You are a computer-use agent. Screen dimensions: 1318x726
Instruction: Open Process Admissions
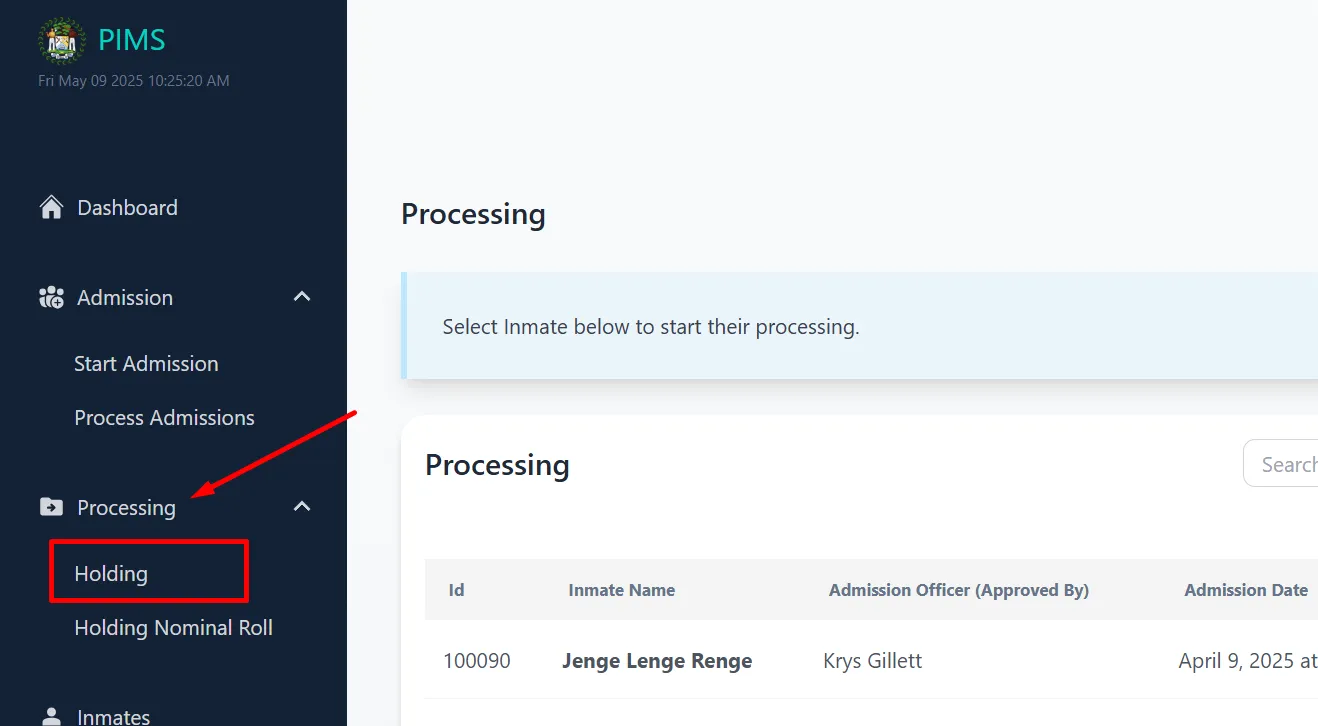tap(164, 417)
